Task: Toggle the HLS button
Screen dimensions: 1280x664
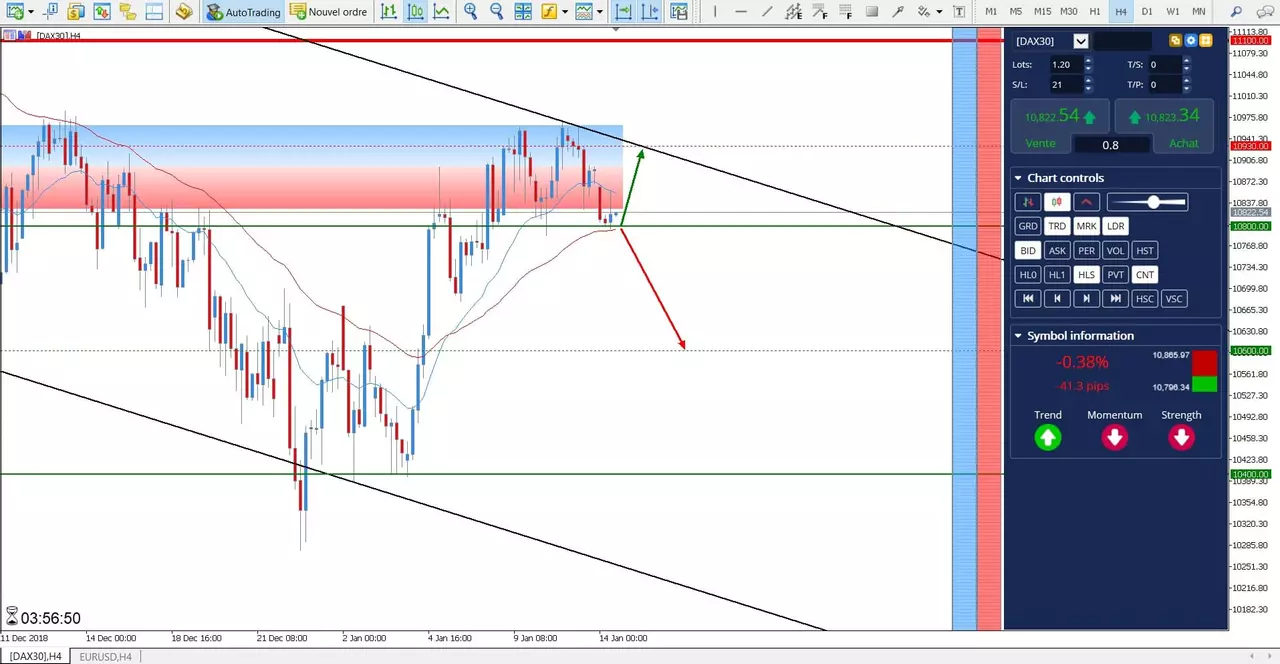Action: pos(1086,274)
